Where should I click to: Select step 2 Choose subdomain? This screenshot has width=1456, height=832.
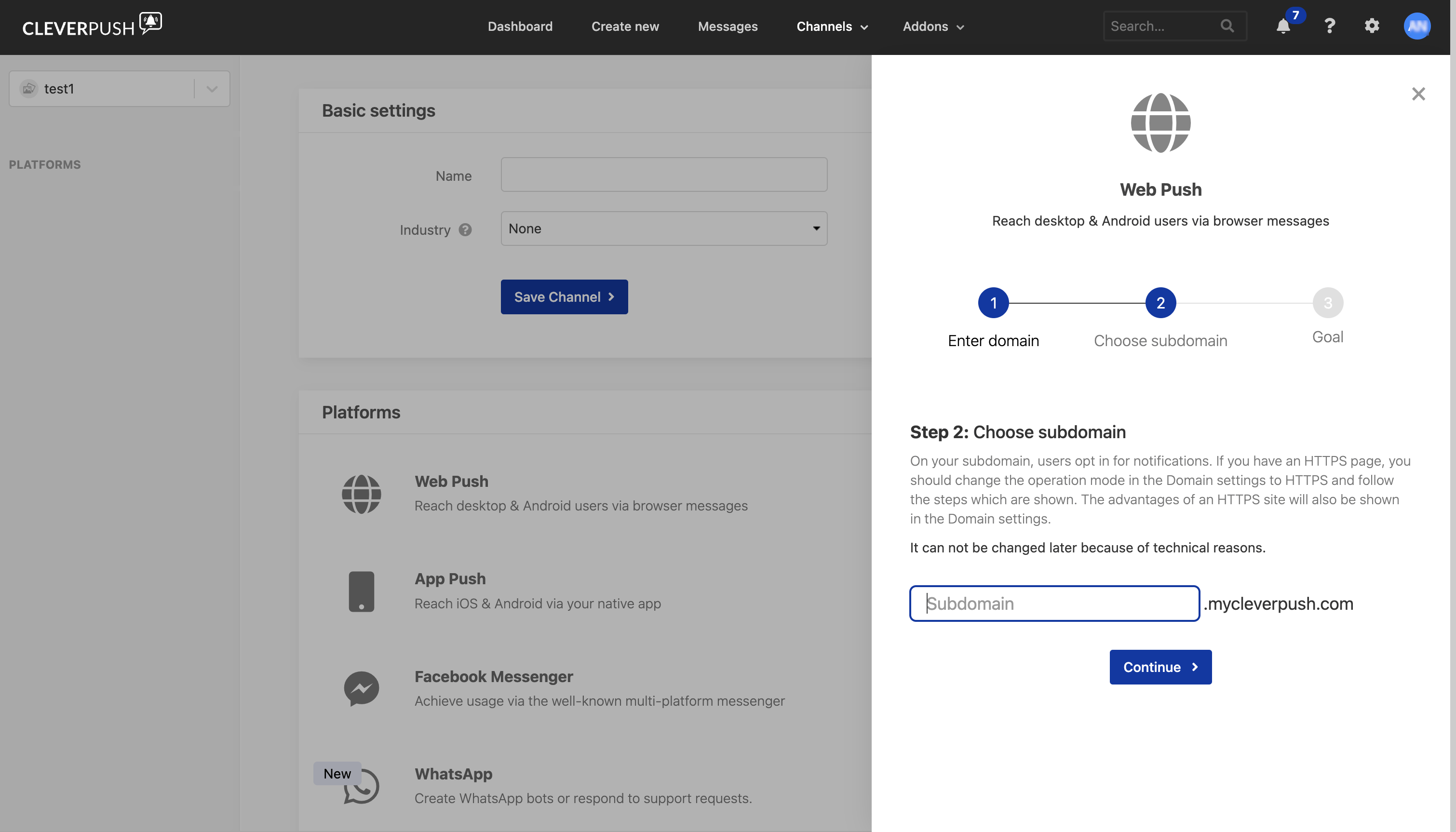pyautogui.click(x=1160, y=303)
